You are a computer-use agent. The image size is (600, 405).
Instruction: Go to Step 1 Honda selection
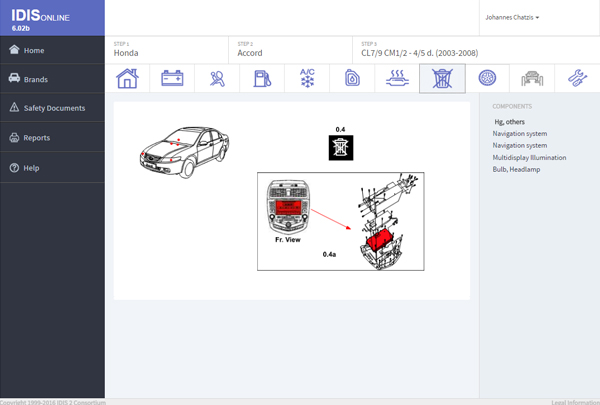pyautogui.click(x=166, y=50)
